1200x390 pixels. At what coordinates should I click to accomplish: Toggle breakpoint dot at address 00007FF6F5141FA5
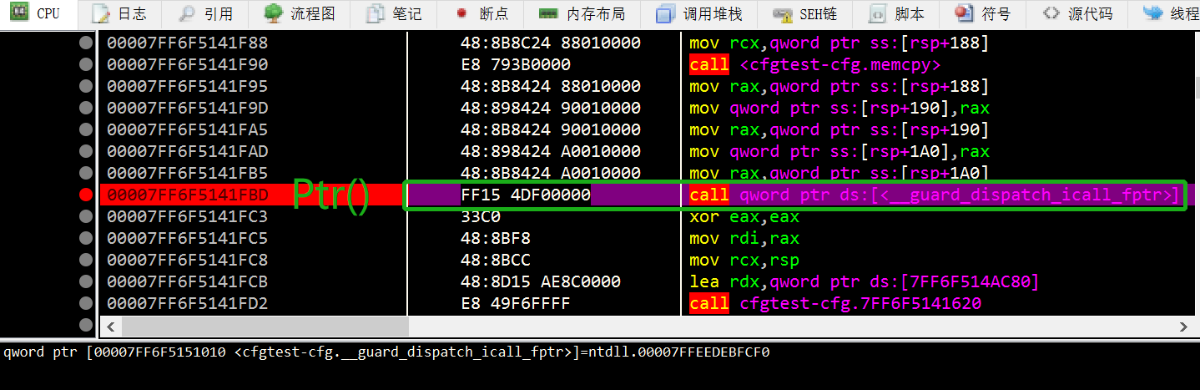click(85, 130)
